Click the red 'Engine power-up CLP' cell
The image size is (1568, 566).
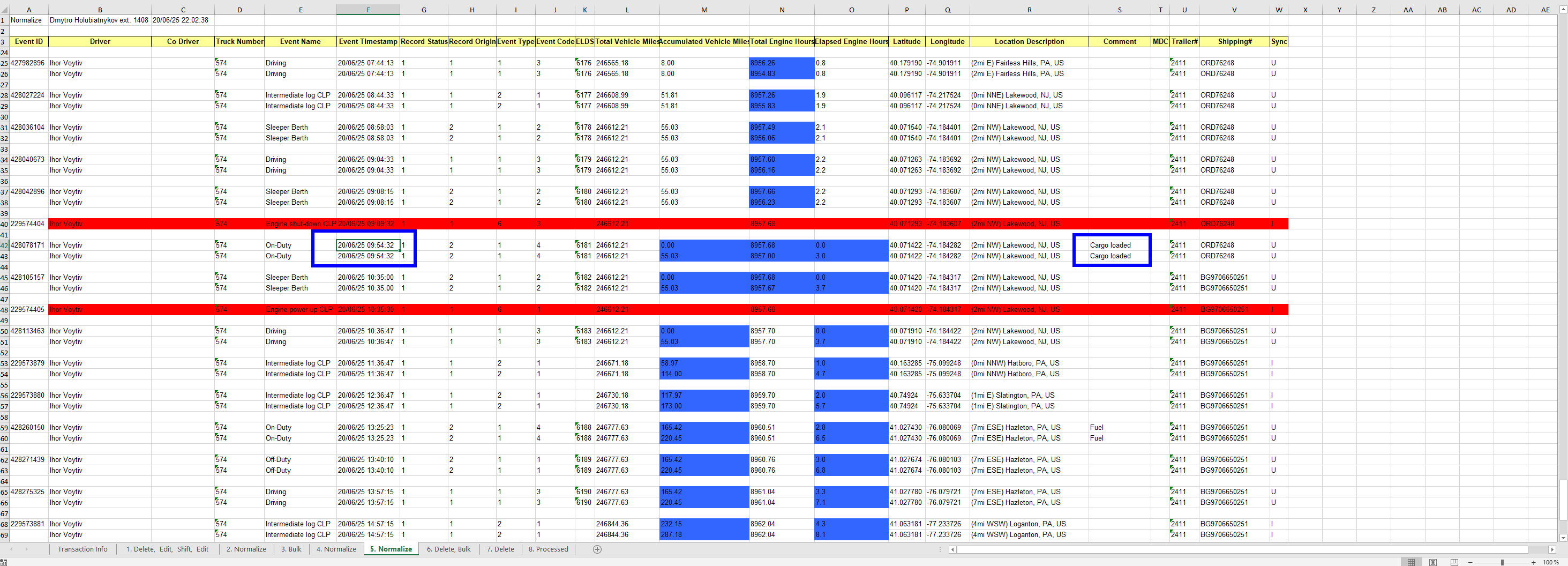[x=300, y=309]
